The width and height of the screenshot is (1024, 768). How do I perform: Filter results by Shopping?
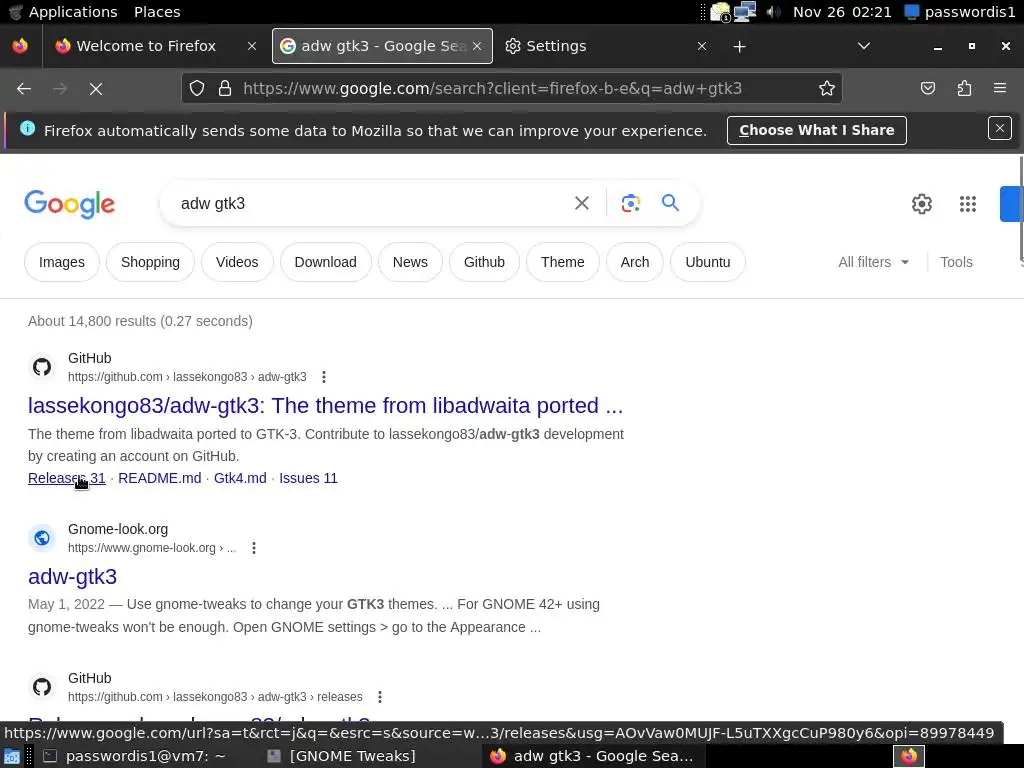(150, 262)
